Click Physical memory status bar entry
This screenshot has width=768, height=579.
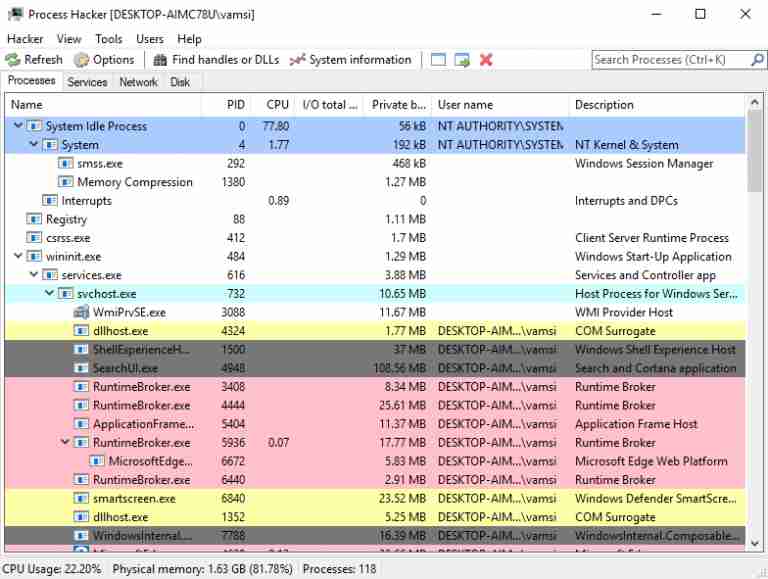pos(202,569)
